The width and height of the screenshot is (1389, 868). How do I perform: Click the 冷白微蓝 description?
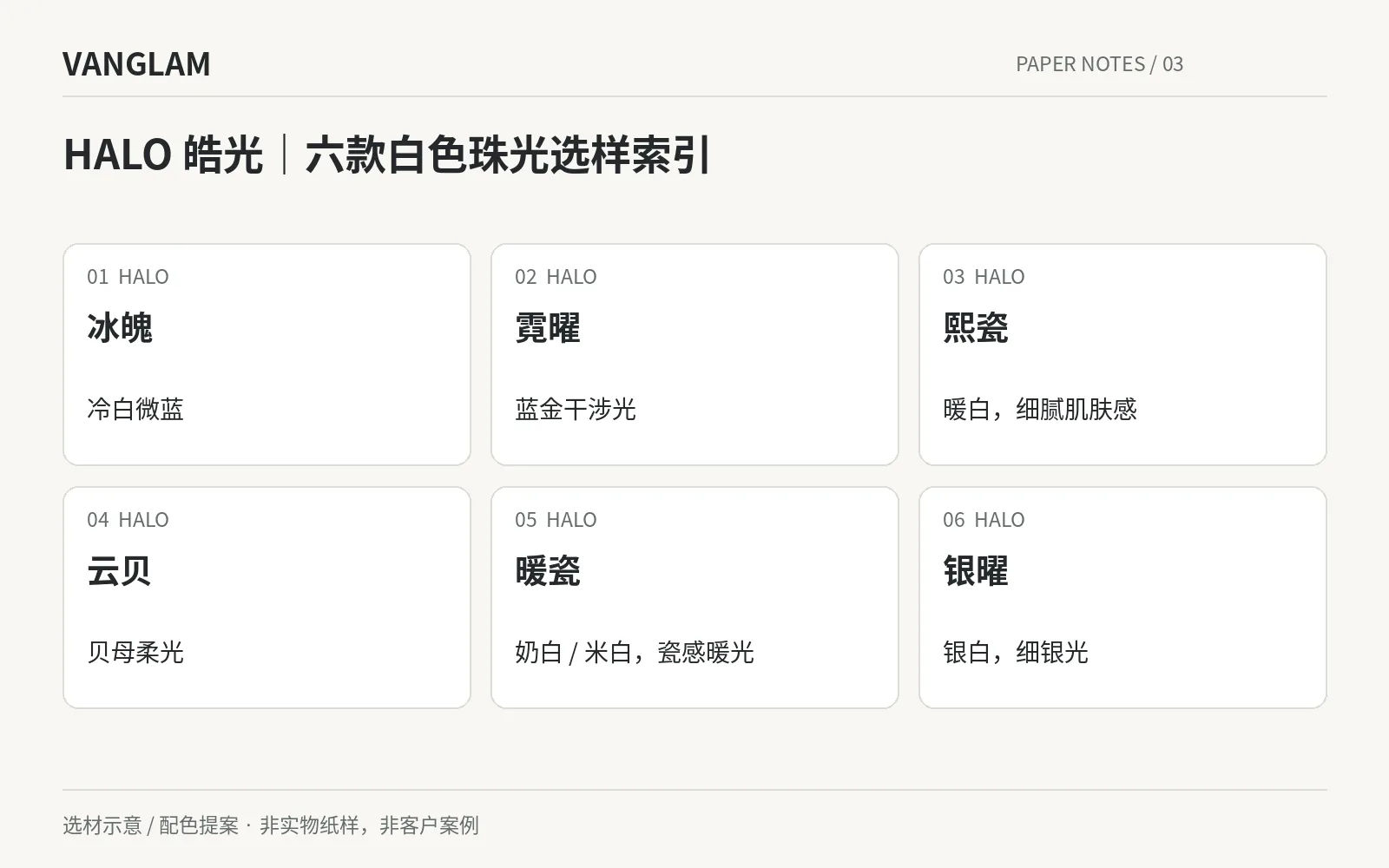pyautogui.click(x=135, y=409)
